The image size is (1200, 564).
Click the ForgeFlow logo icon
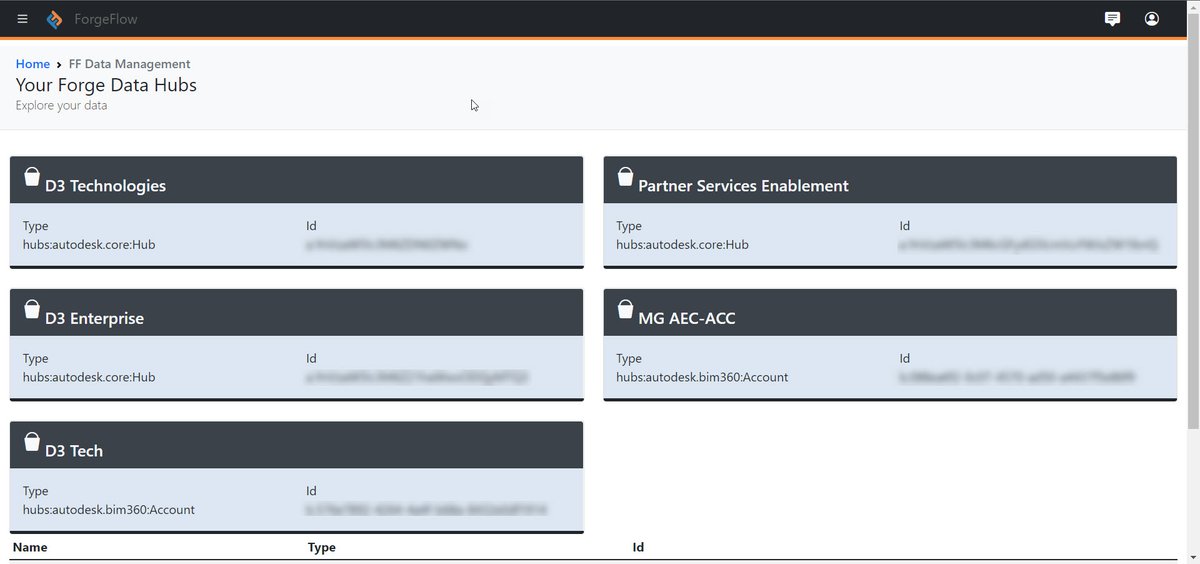[54, 19]
